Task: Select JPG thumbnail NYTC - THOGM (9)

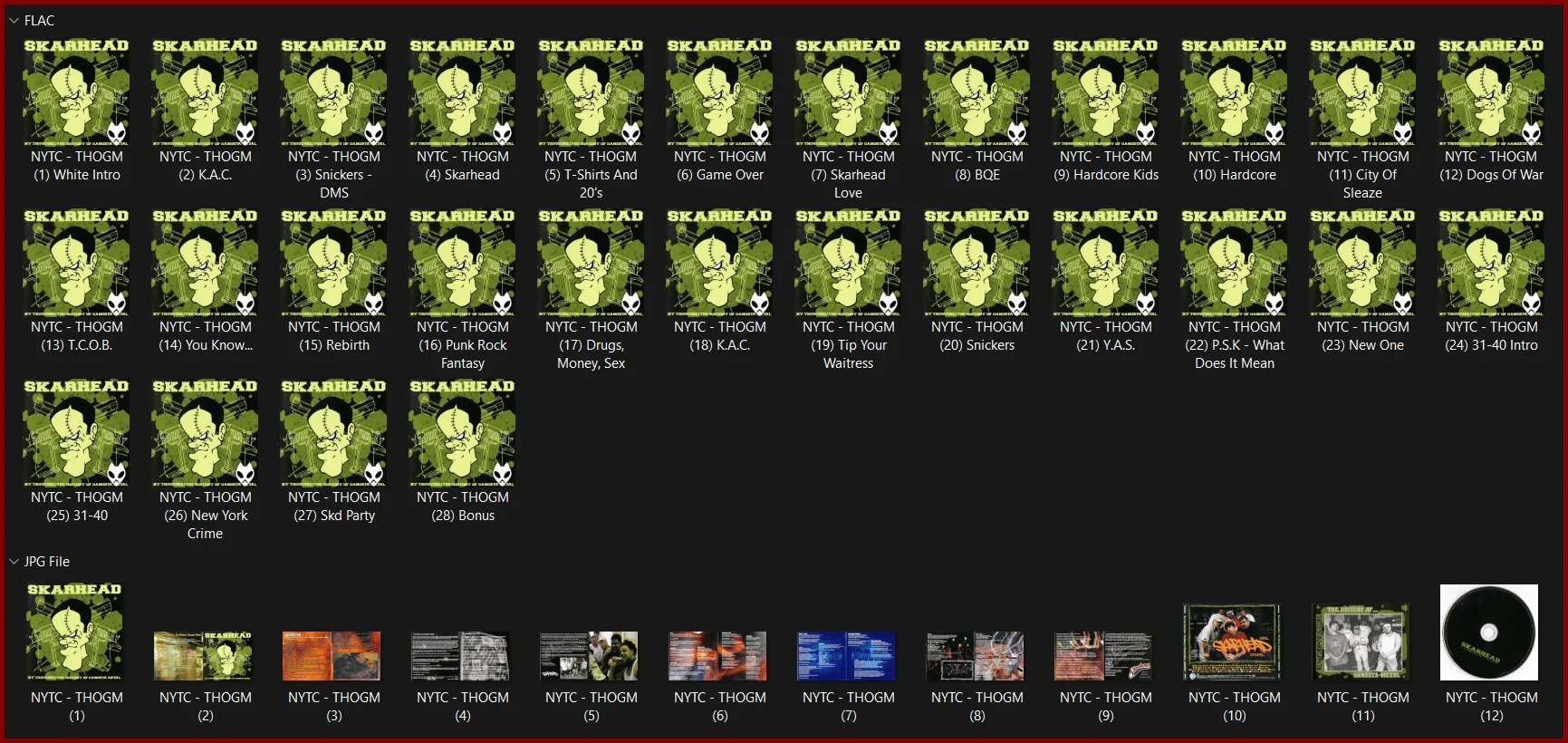Action: (1103, 656)
